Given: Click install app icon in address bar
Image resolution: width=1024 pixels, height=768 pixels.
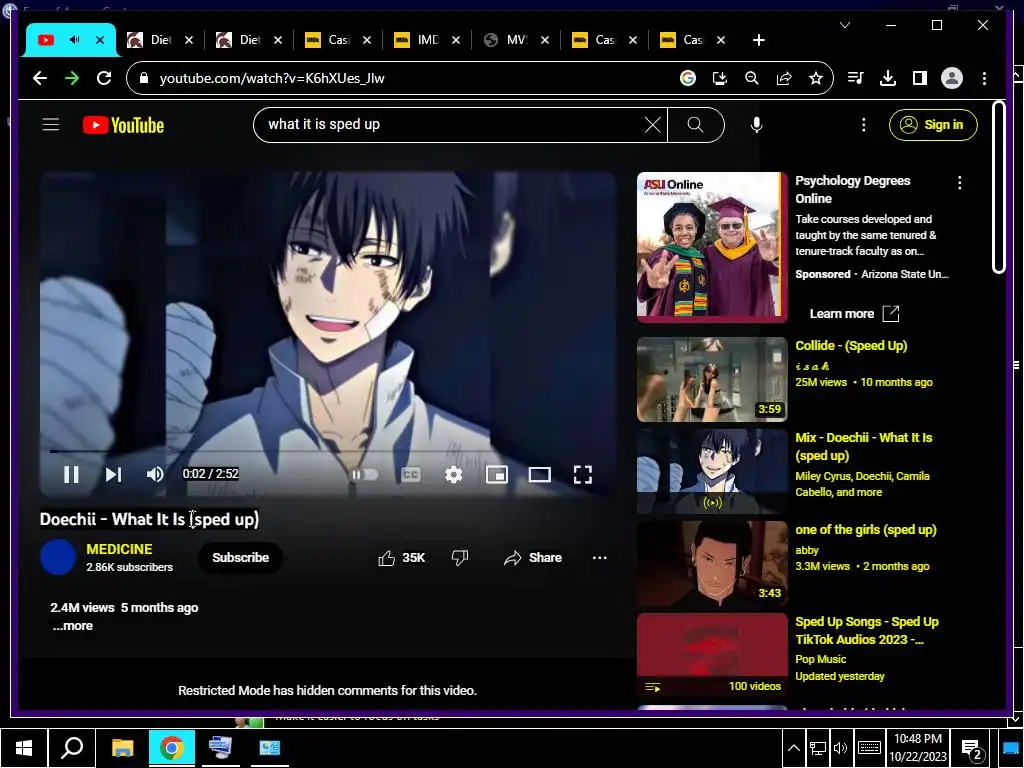Looking at the screenshot, I should pos(720,78).
